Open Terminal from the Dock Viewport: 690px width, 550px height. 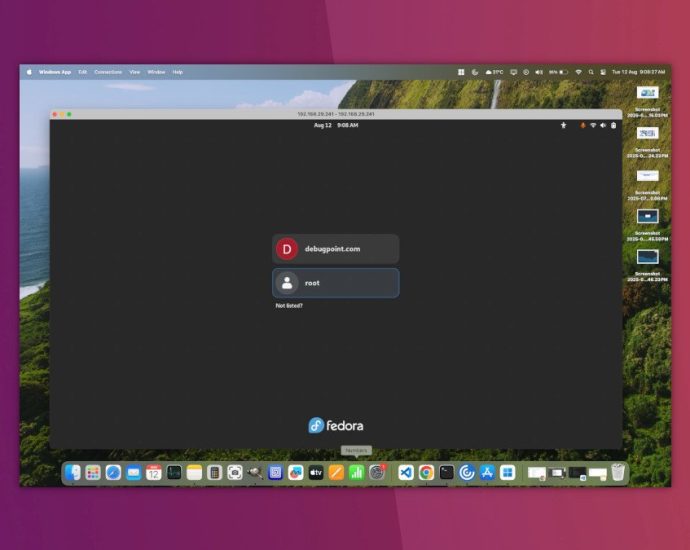tap(446, 472)
